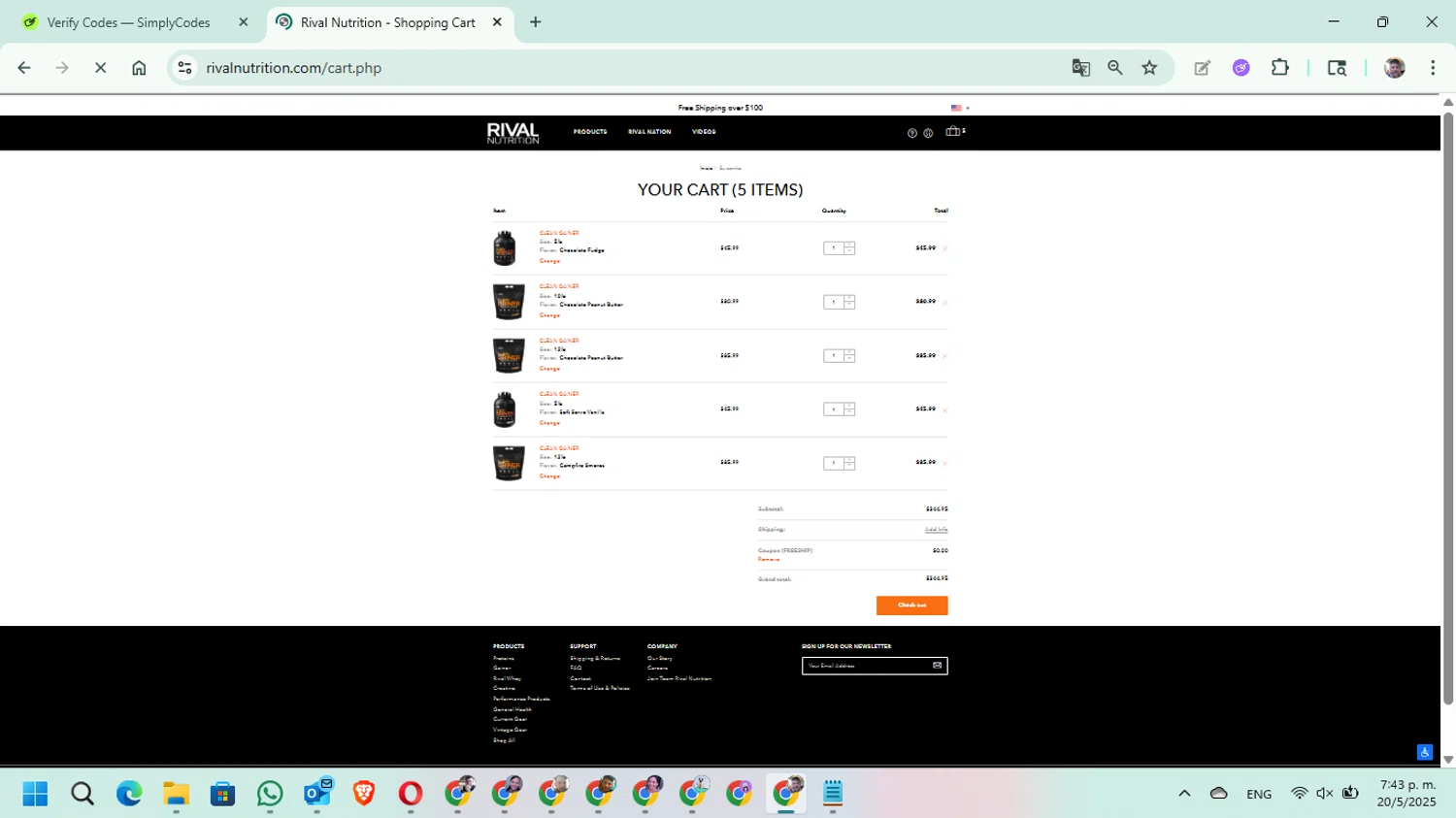Open the RIVAL NATION nav menu
This screenshot has width=1456, height=818.
[649, 132]
